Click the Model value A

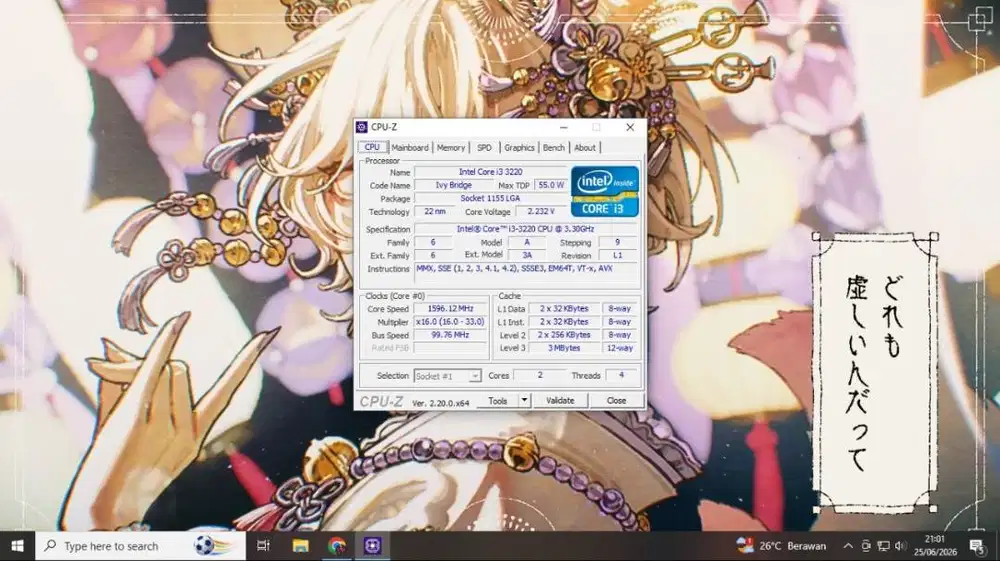point(527,242)
